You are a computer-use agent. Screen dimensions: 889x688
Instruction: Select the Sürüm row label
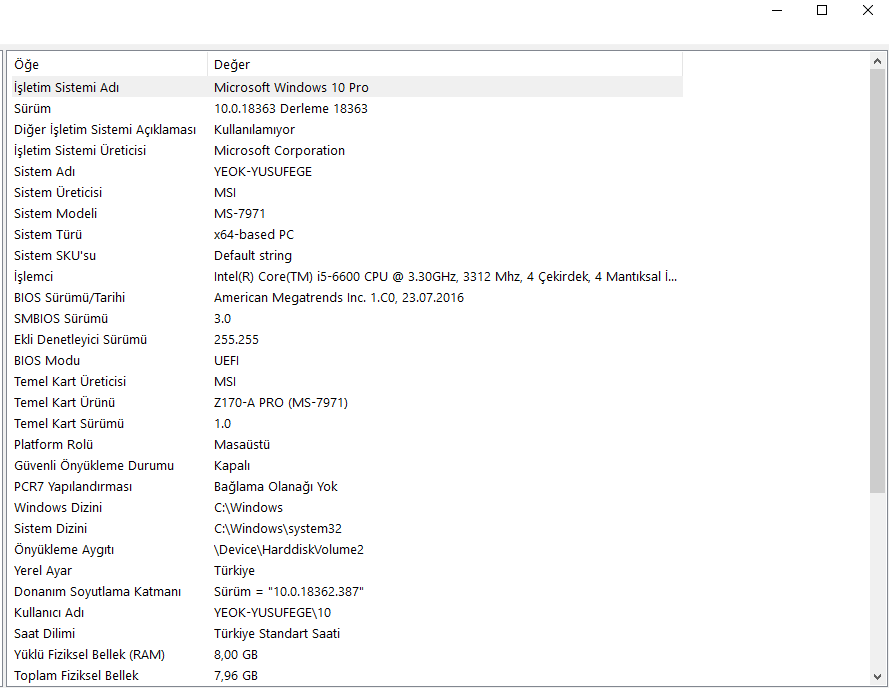[32, 108]
